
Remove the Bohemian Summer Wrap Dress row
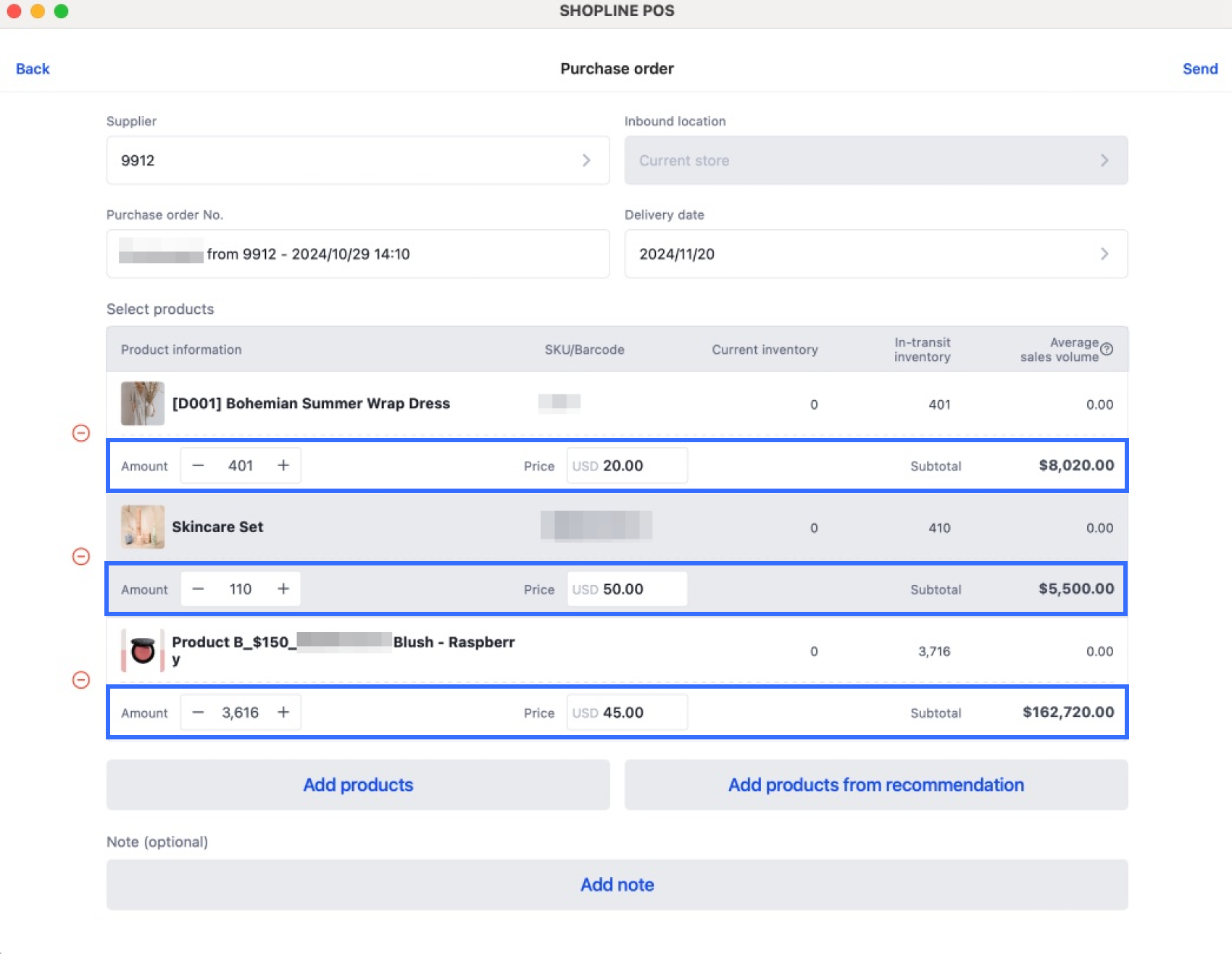81,433
